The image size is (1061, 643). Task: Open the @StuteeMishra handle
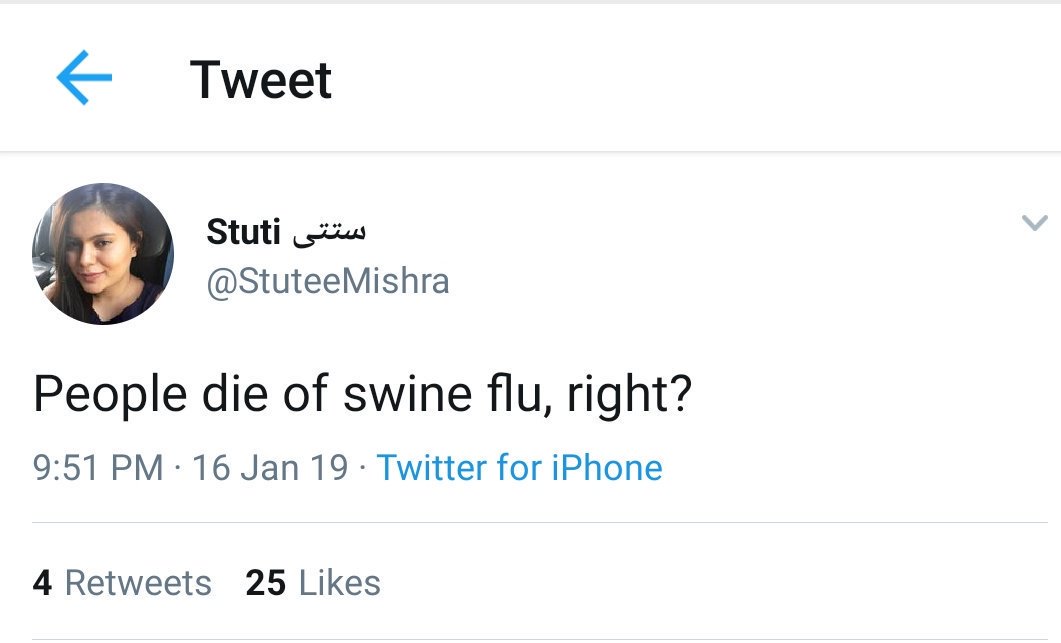(x=327, y=282)
